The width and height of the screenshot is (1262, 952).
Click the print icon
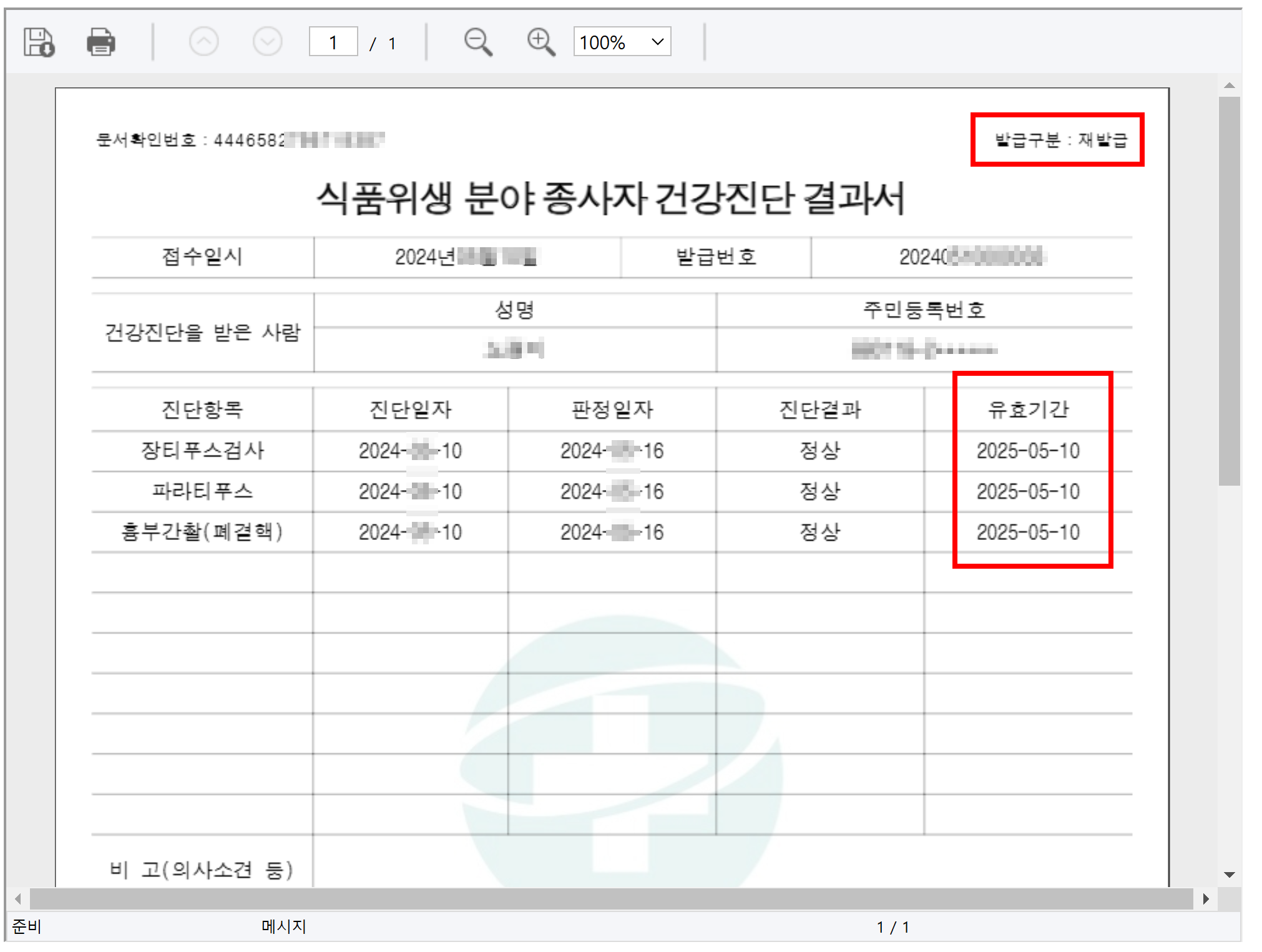[x=100, y=42]
